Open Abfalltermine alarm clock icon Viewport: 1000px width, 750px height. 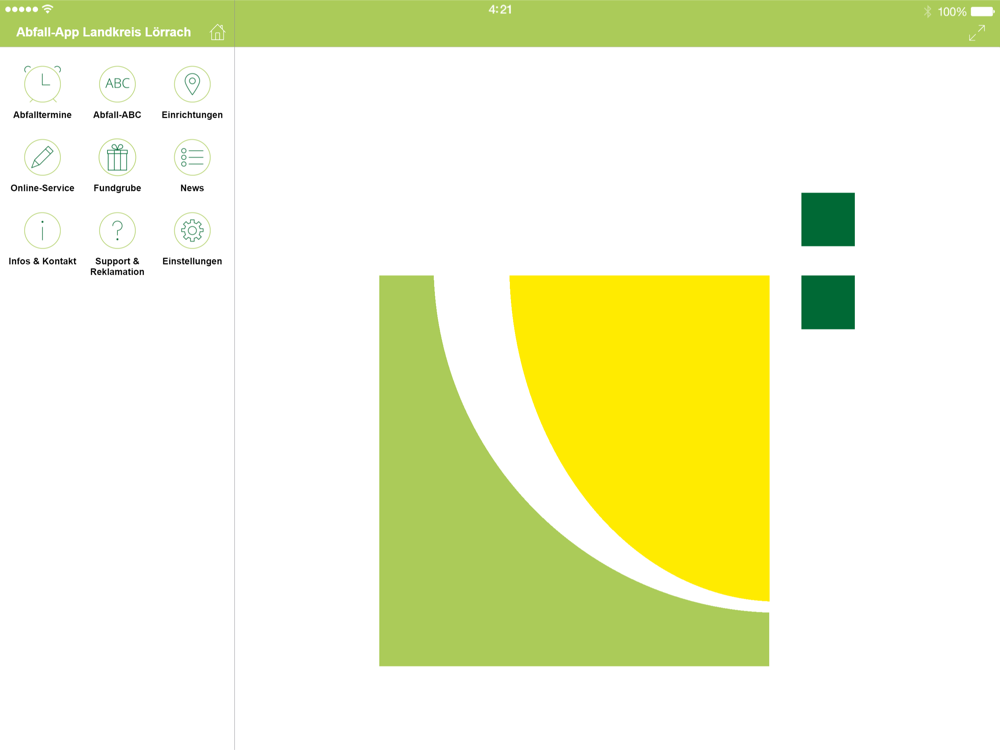[42, 84]
